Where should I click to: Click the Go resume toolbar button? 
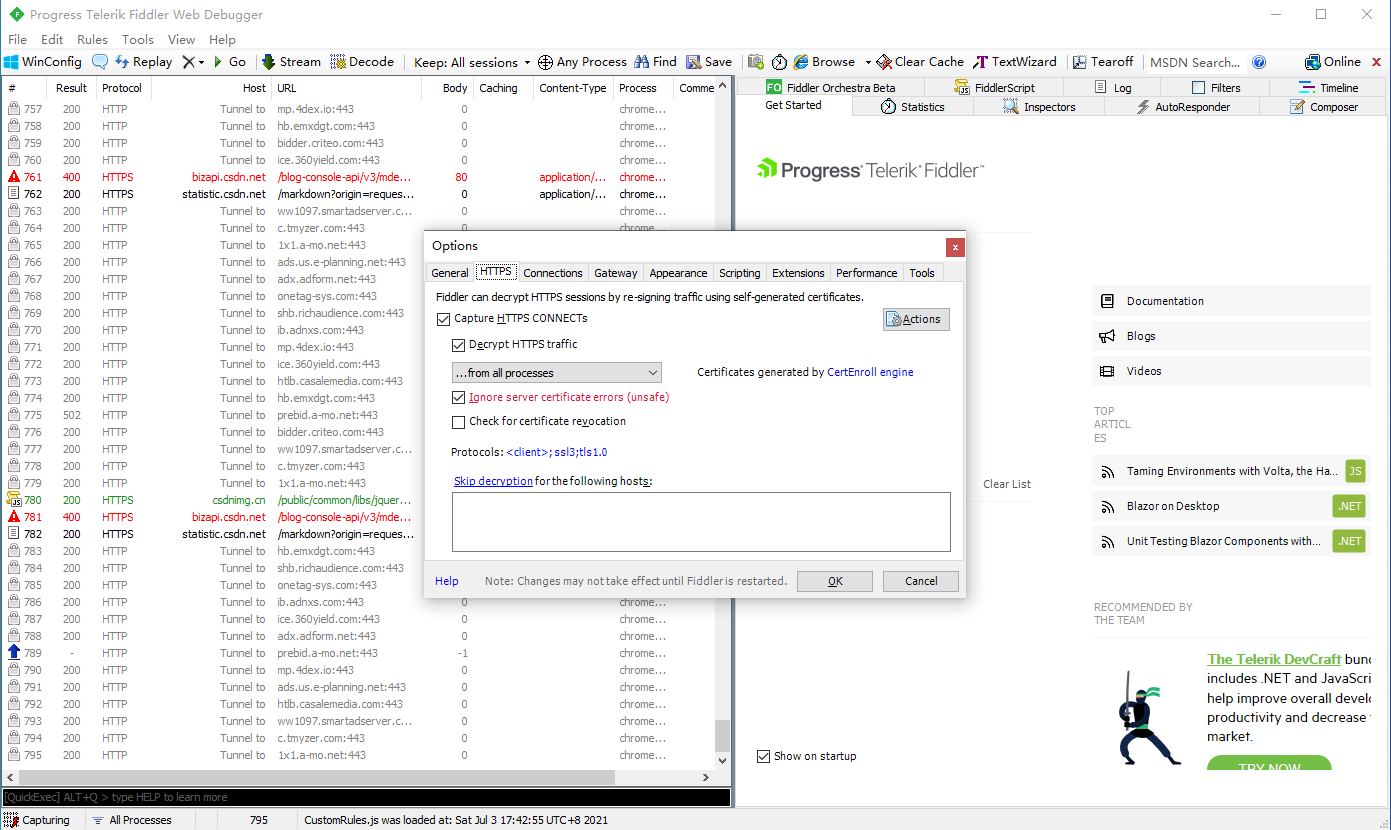(x=229, y=62)
